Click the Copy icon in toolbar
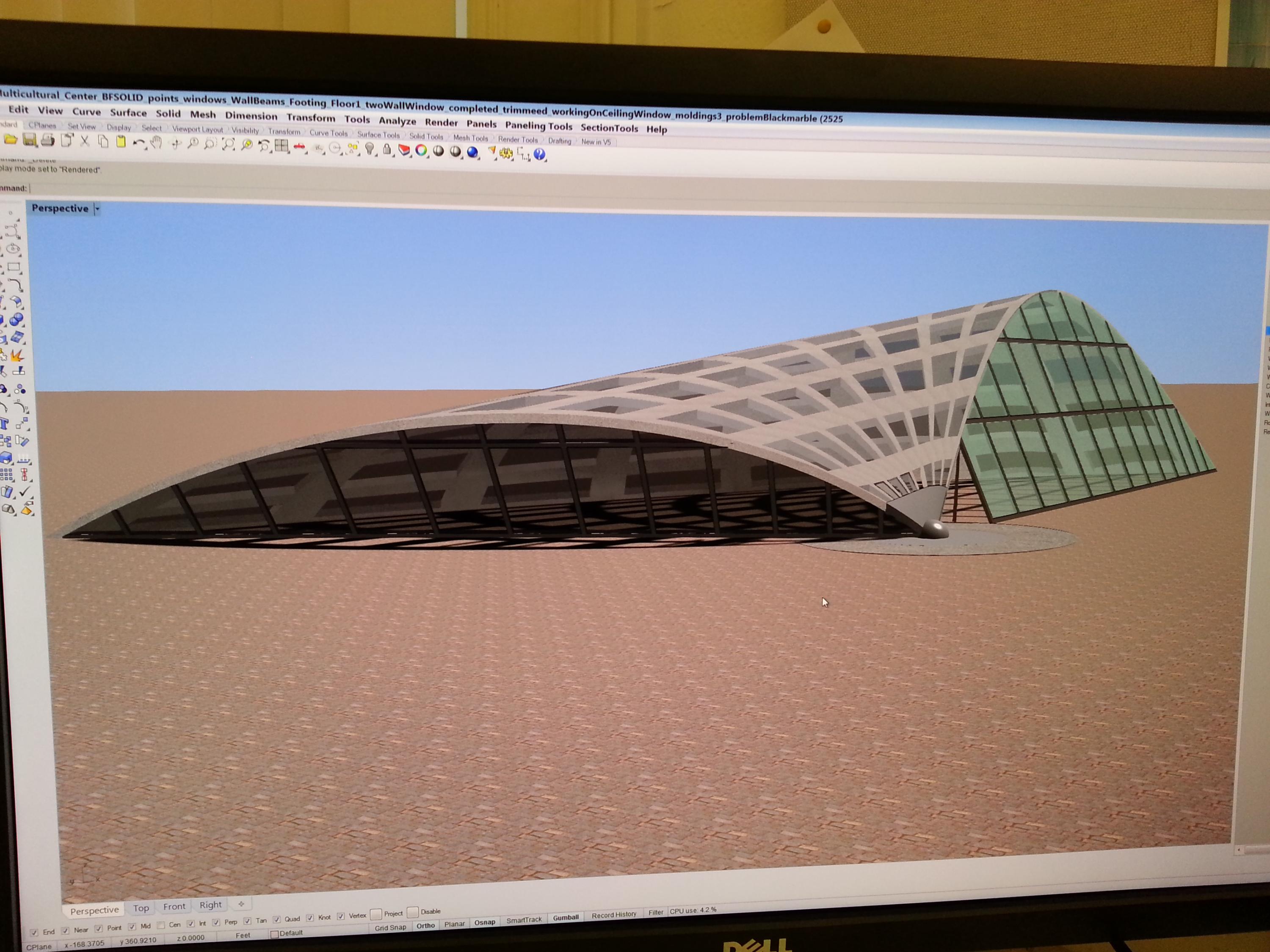This screenshot has height=952, width=1270. pyautogui.click(x=103, y=141)
